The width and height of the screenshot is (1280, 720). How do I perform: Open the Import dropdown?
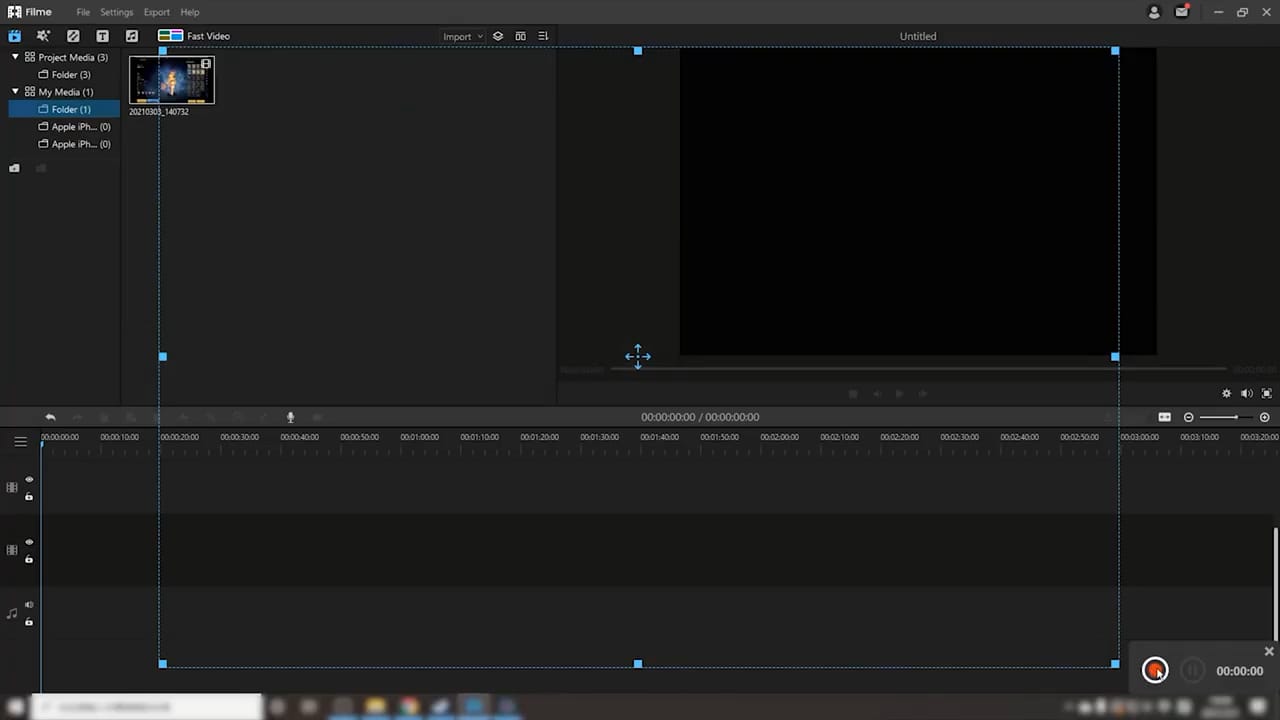462,36
